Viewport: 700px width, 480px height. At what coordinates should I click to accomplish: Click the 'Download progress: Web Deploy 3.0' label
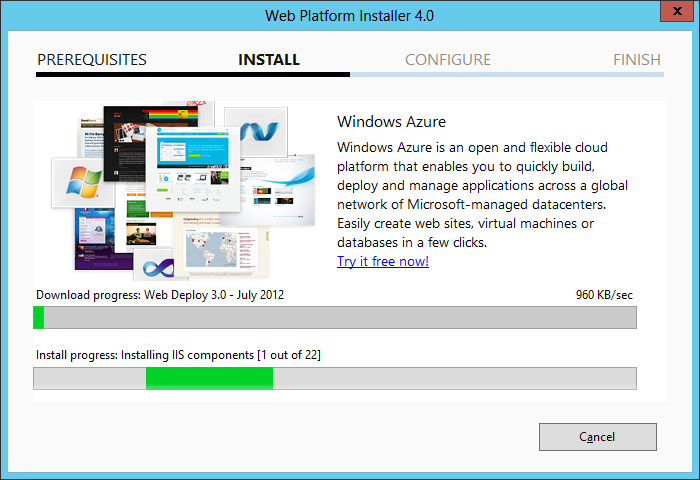tap(160, 295)
